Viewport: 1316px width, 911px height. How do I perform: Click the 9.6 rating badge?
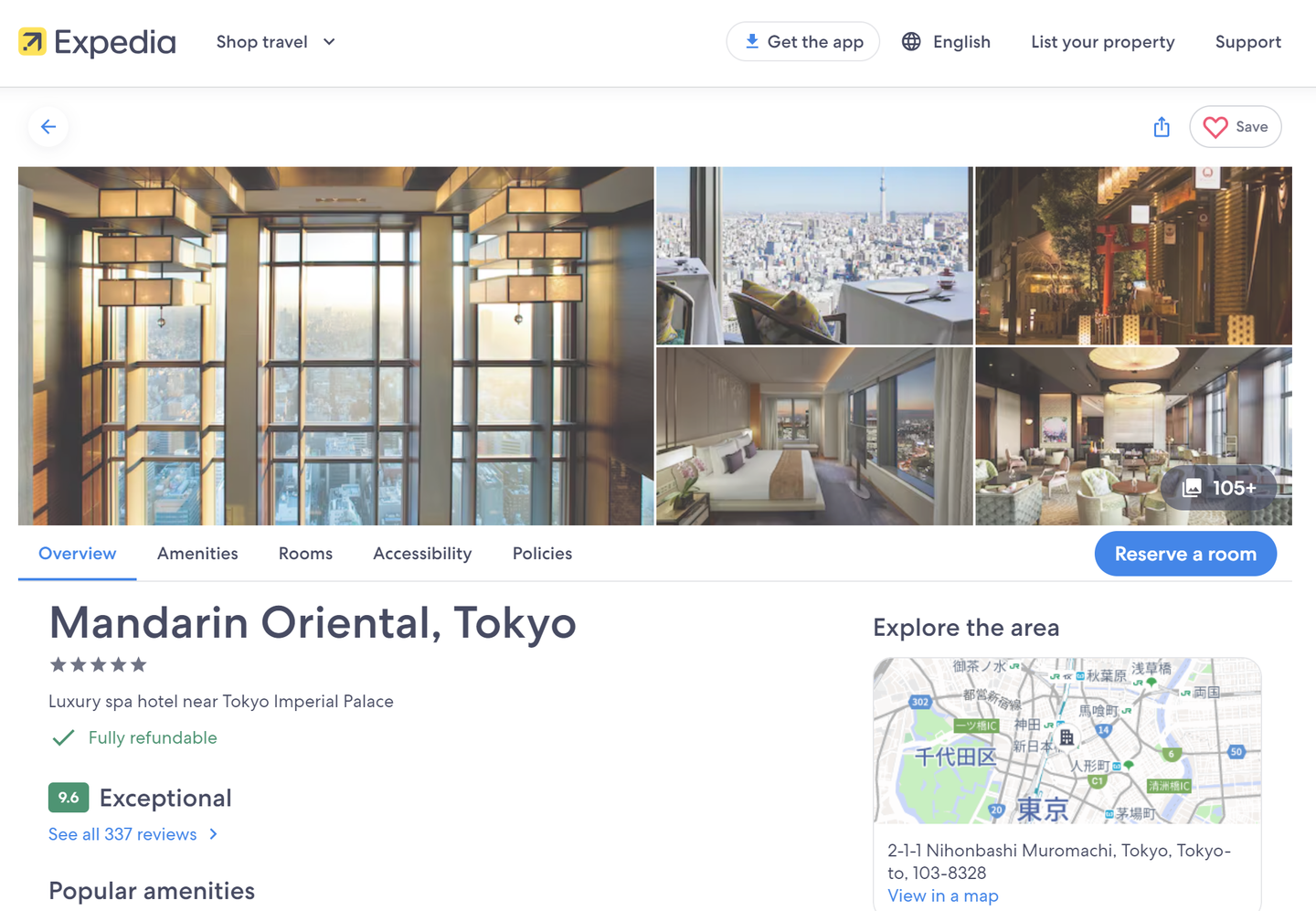click(69, 798)
